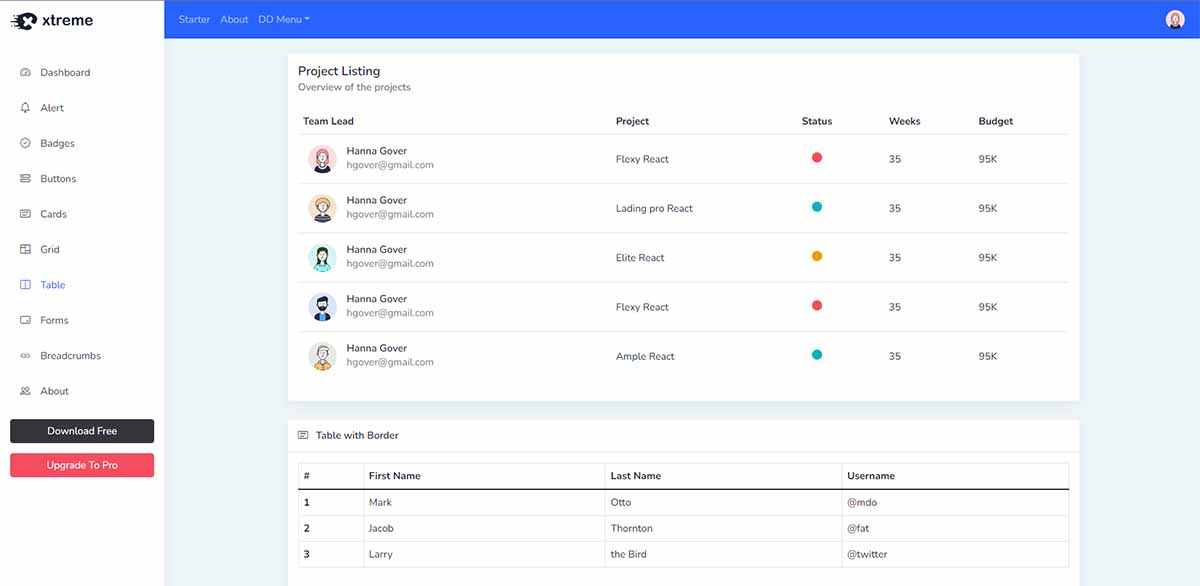
Task: Click the About users icon
Action: coord(25,391)
